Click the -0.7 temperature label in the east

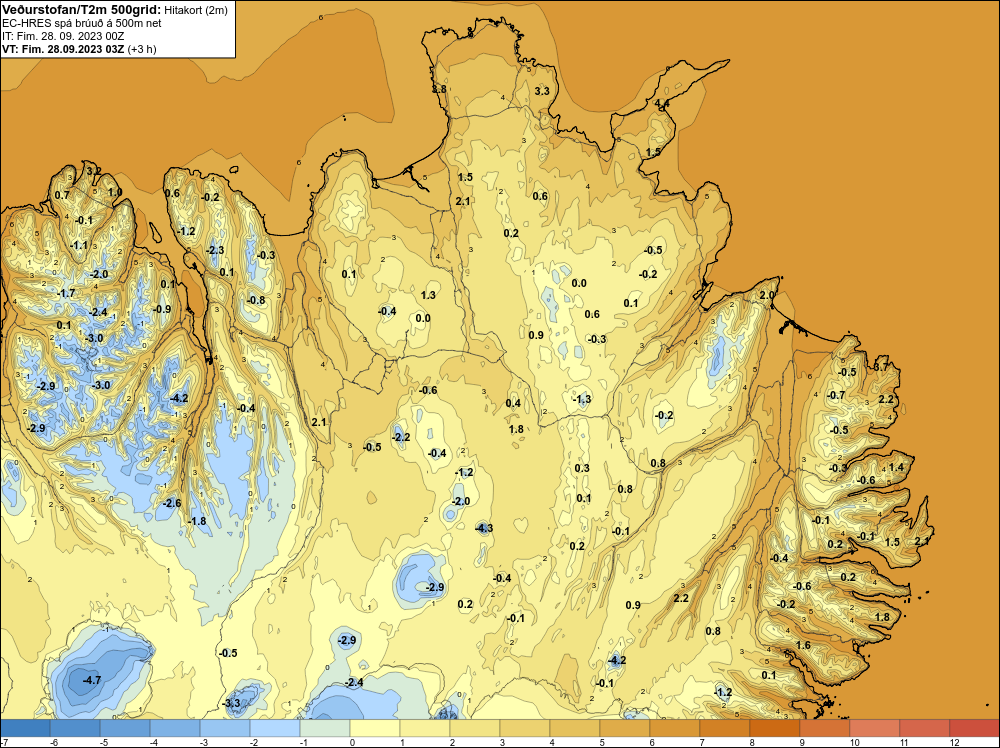837,395
